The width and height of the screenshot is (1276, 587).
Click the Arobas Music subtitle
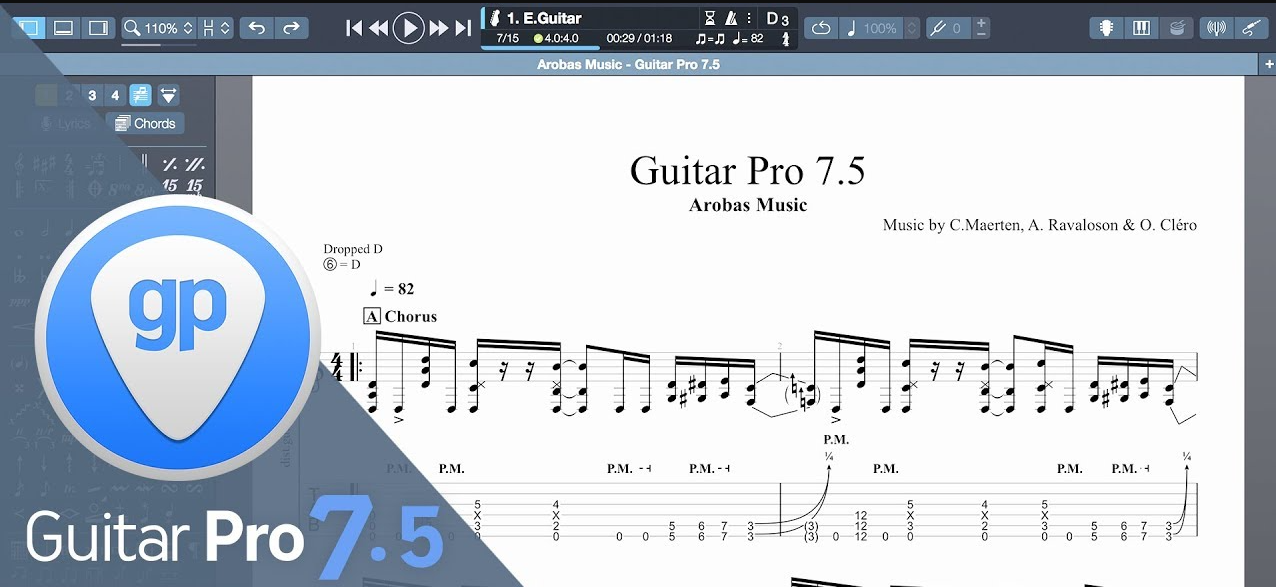(748, 205)
